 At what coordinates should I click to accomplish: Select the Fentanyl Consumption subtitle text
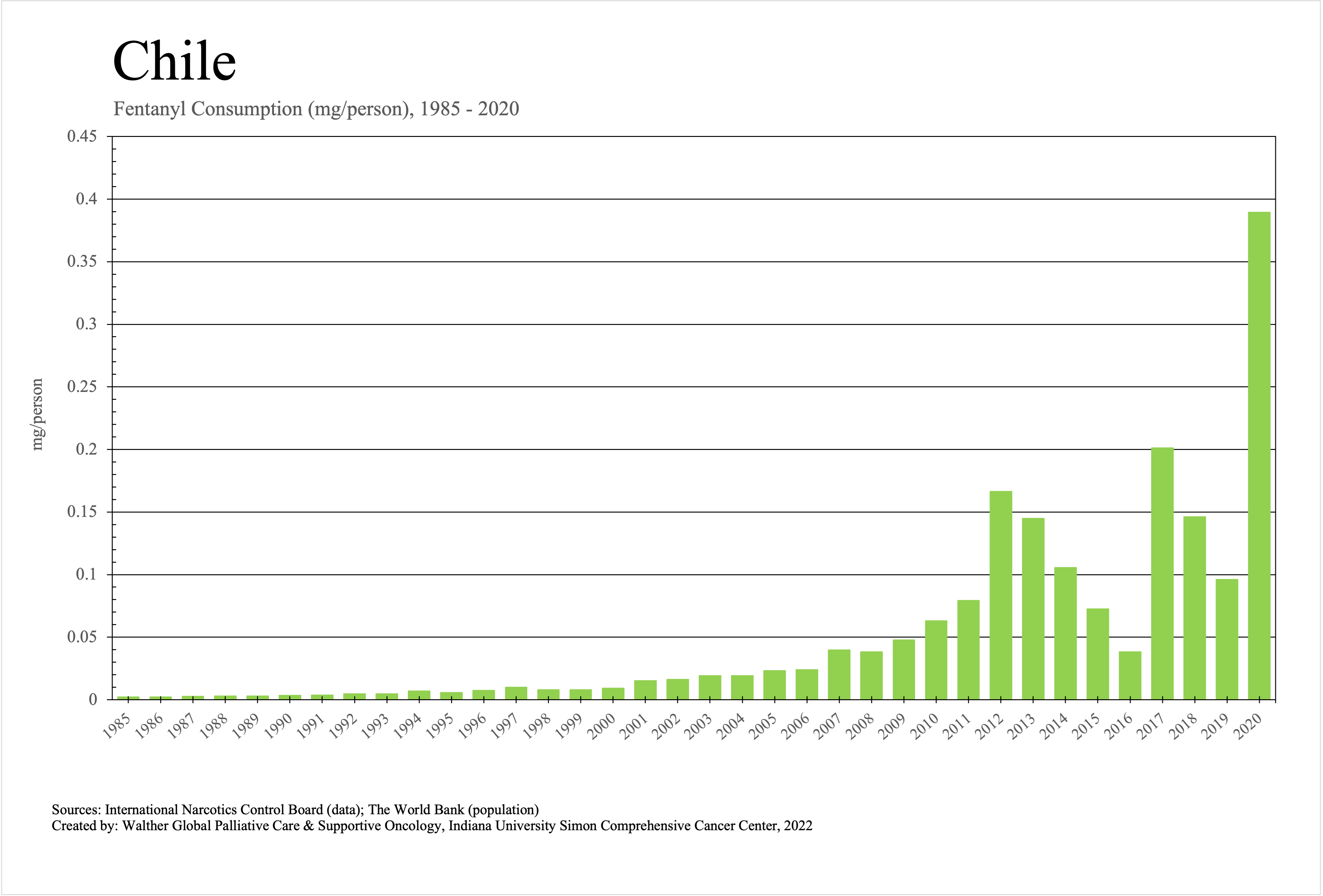(316, 109)
